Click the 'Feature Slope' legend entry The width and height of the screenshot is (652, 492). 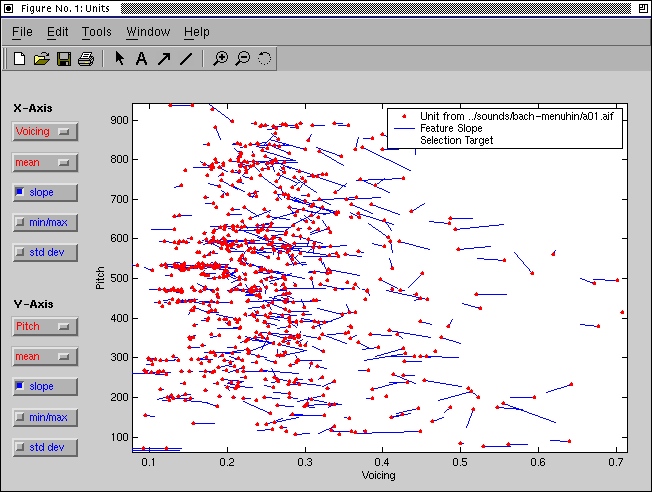pos(451,128)
